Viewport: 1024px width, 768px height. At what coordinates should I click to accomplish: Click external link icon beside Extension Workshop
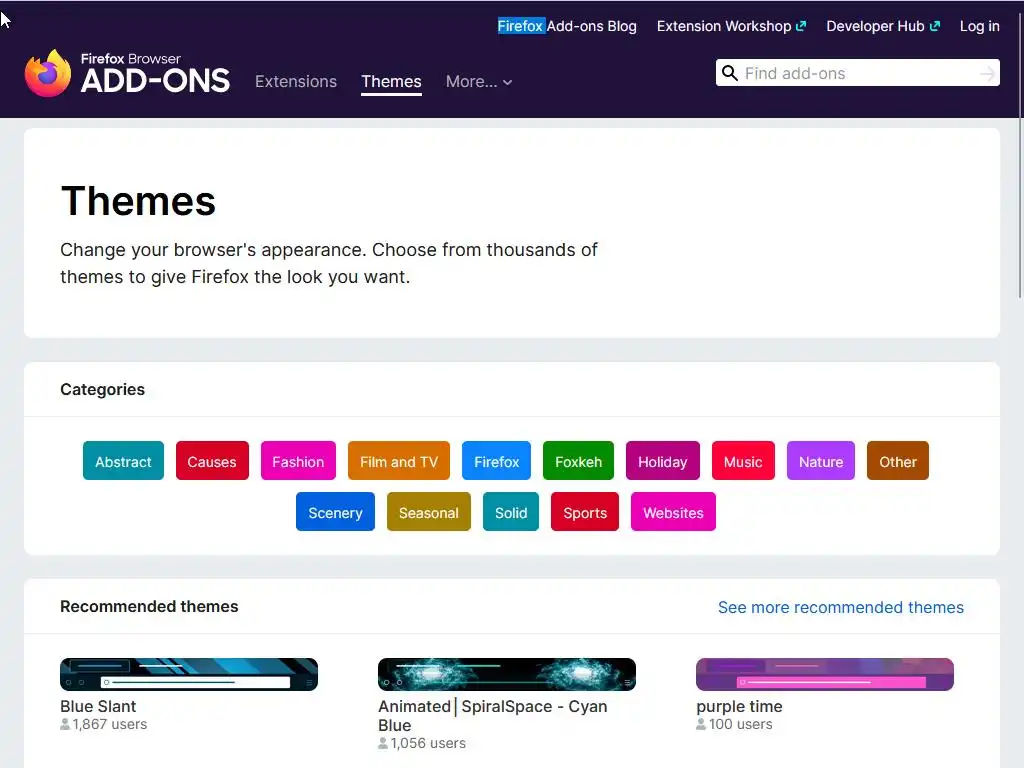tap(801, 26)
